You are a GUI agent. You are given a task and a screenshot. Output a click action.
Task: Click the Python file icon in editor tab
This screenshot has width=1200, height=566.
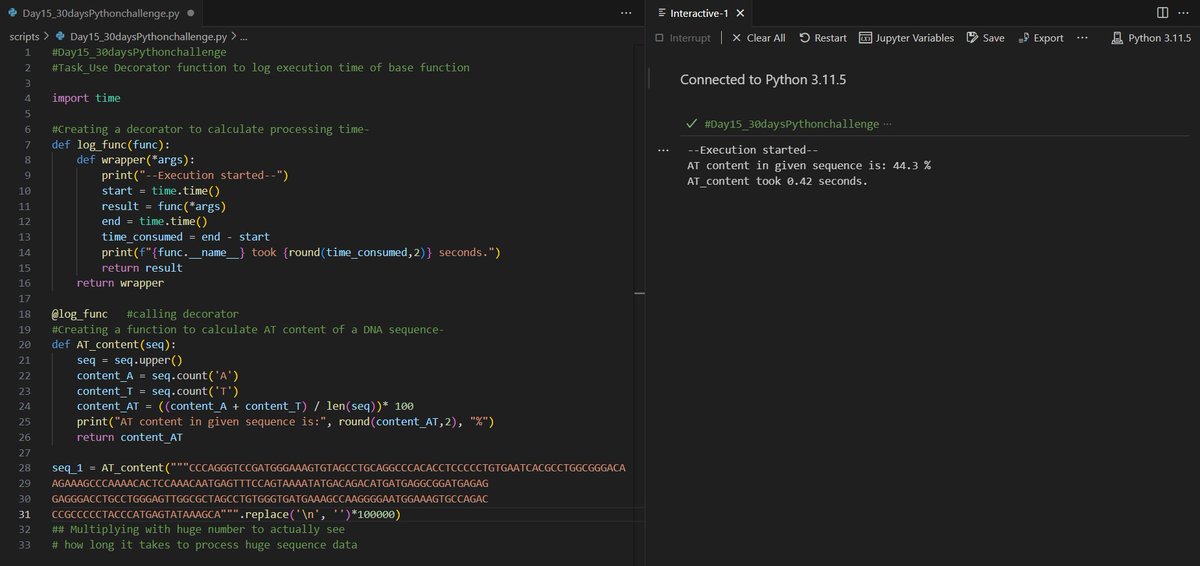coord(11,12)
